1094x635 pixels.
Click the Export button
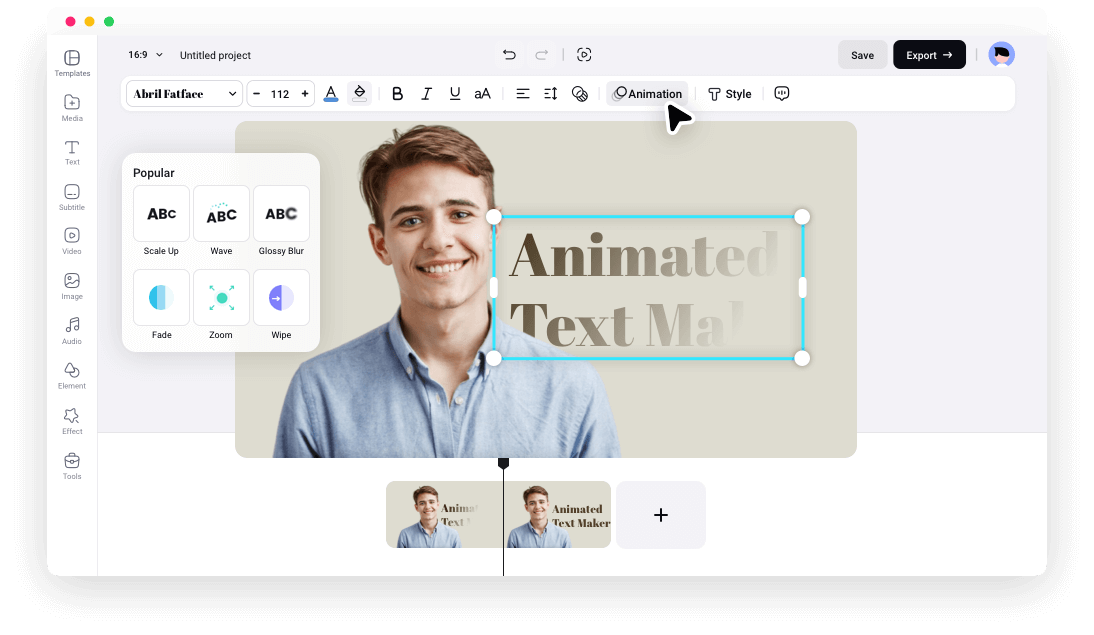point(928,54)
